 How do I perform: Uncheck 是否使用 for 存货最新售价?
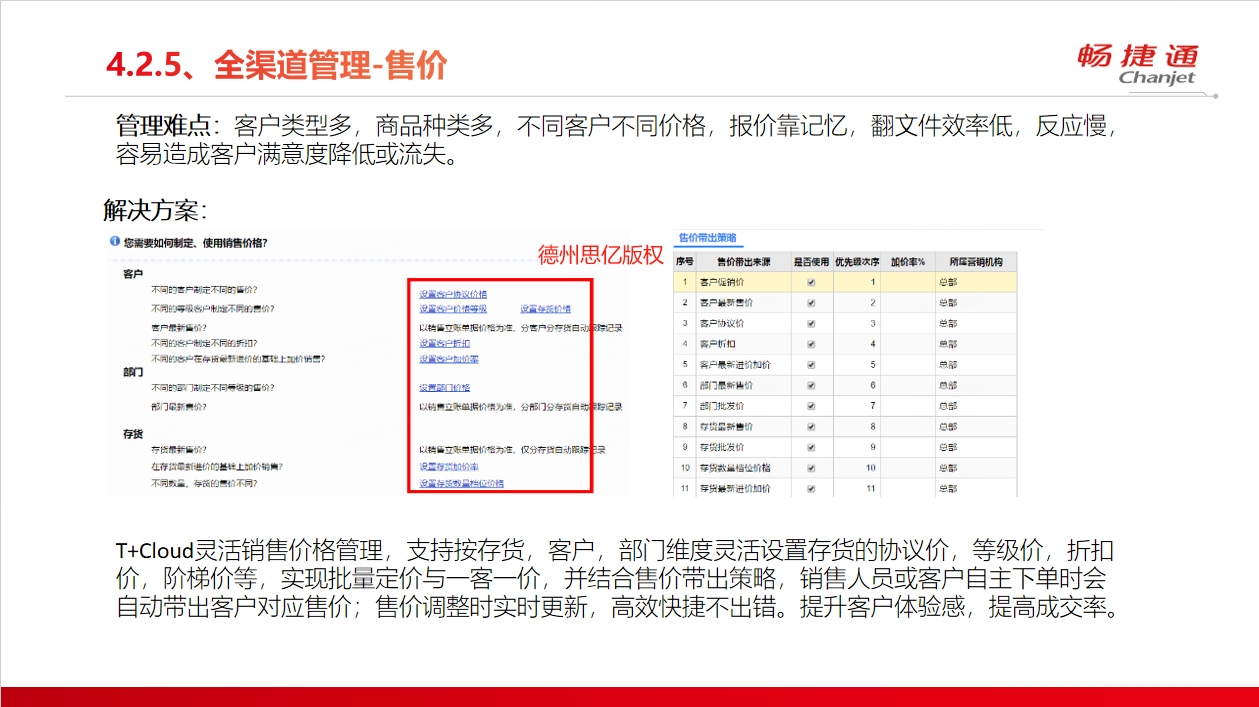pyautogui.click(x=811, y=427)
